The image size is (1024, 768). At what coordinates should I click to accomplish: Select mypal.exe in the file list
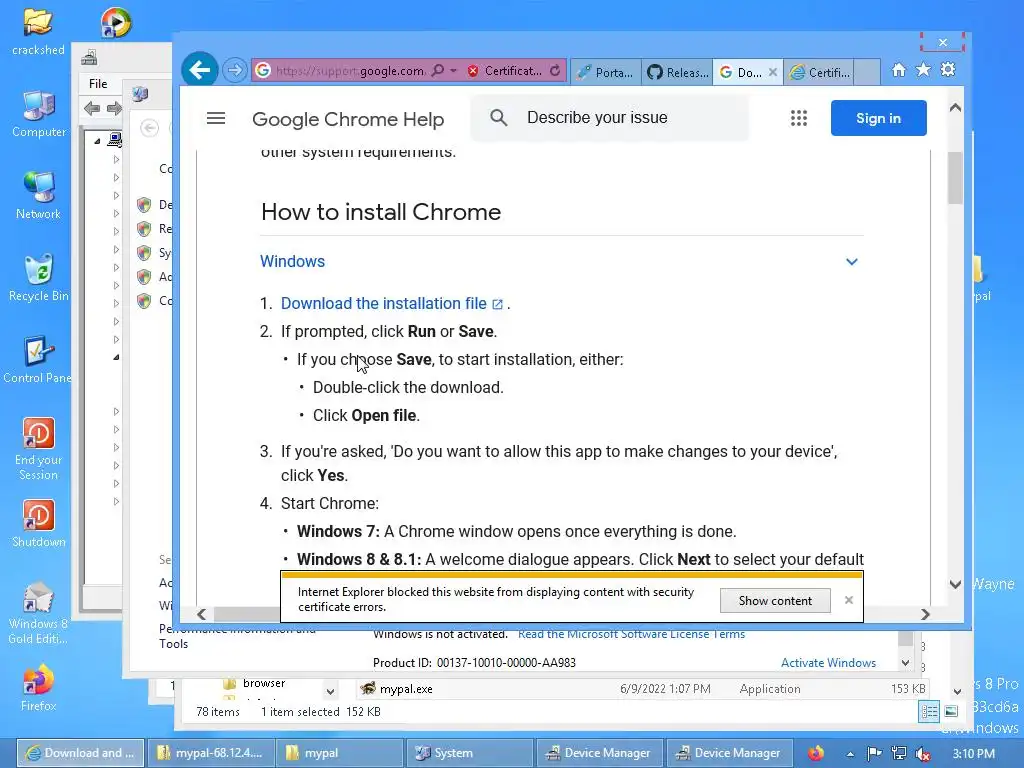(x=406, y=689)
